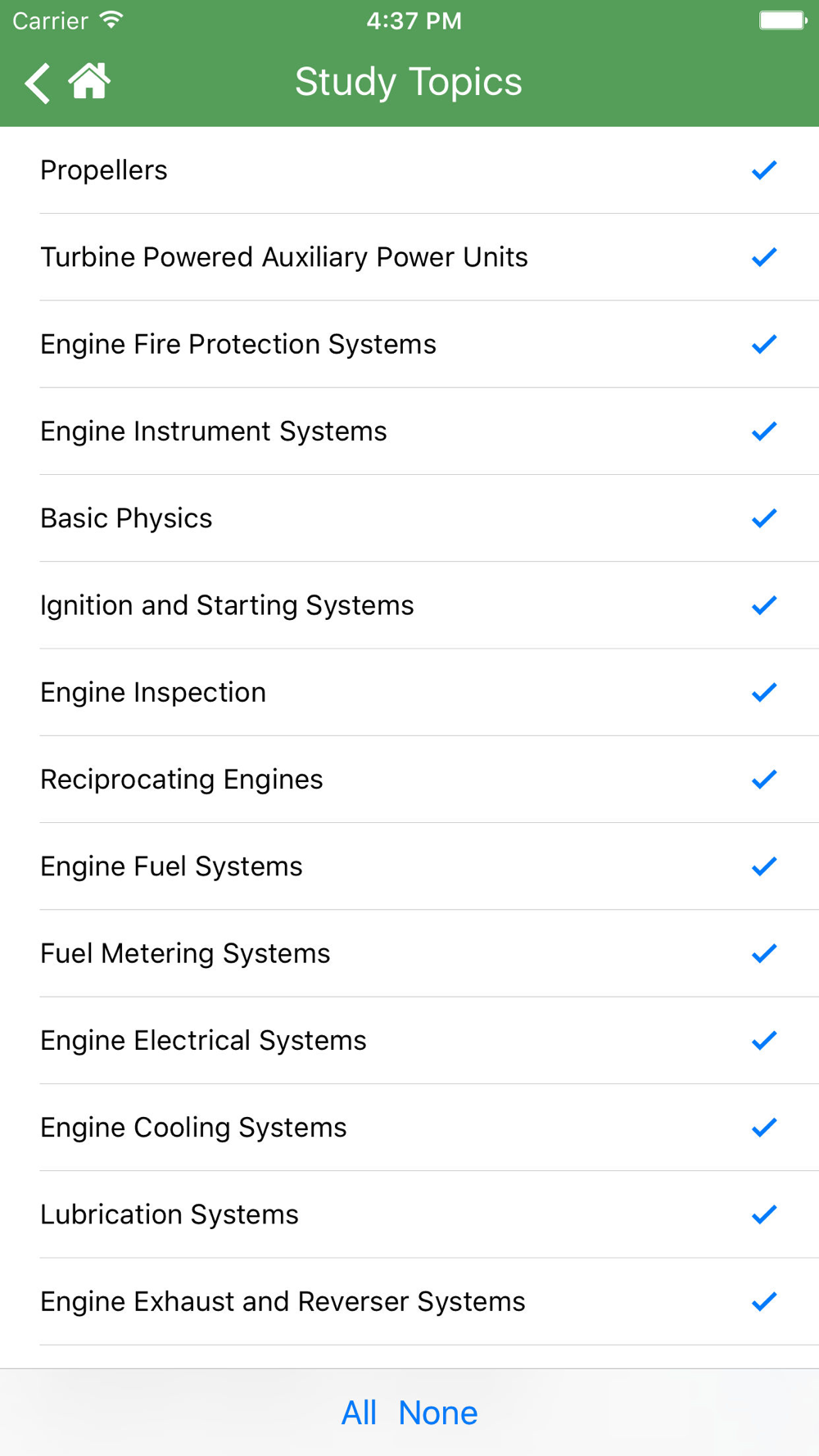Select the Engine Inspection topic row
The width and height of the screenshot is (819, 1456).
pos(409,693)
